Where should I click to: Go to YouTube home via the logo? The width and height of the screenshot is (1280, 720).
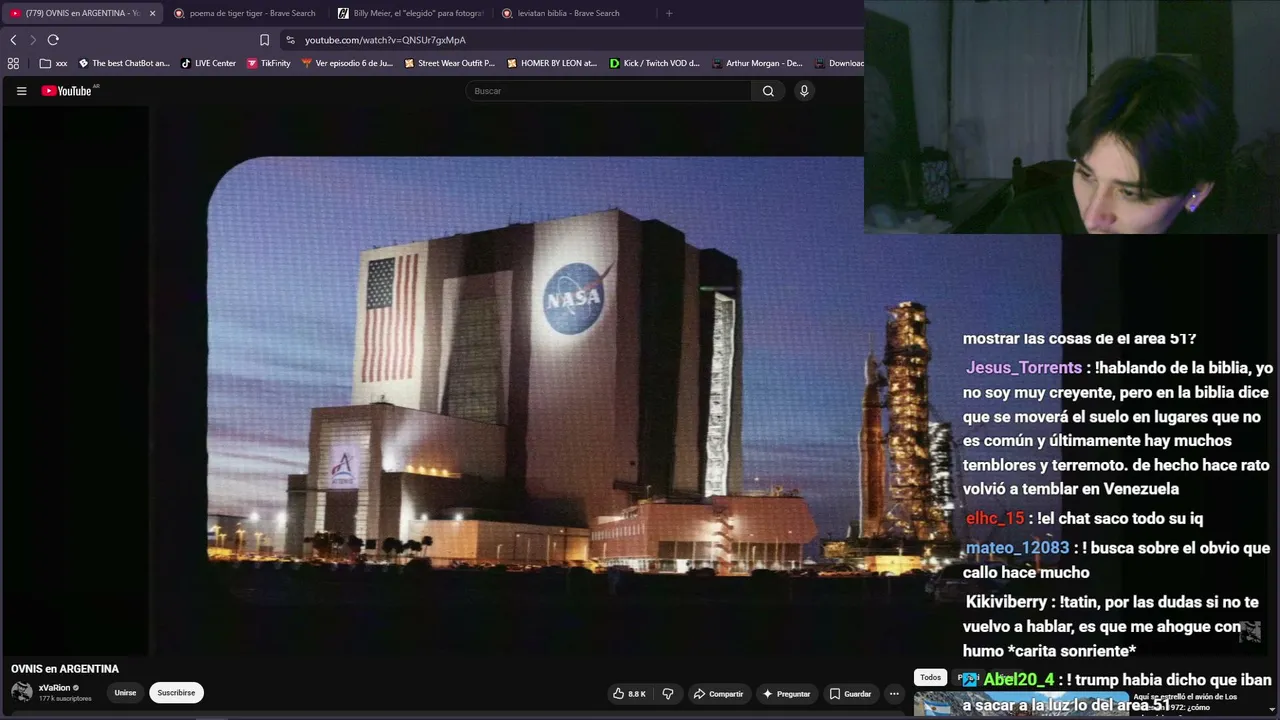[69, 91]
